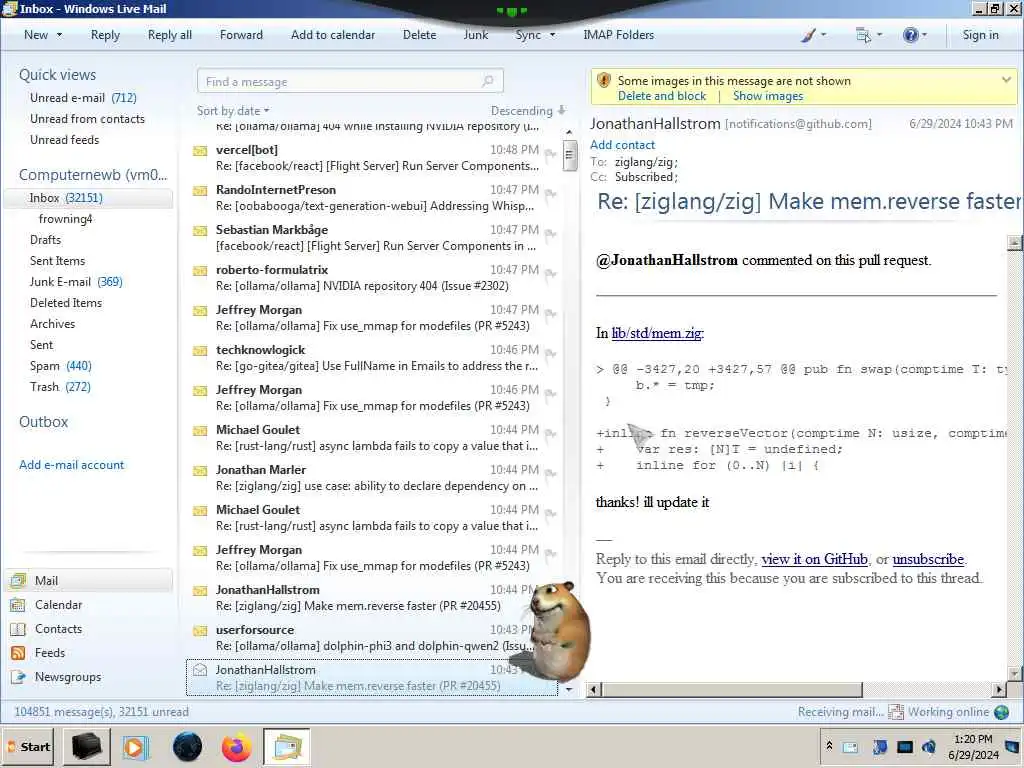Click the Show images link
This screenshot has height=768, width=1024.
coord(768,96)
